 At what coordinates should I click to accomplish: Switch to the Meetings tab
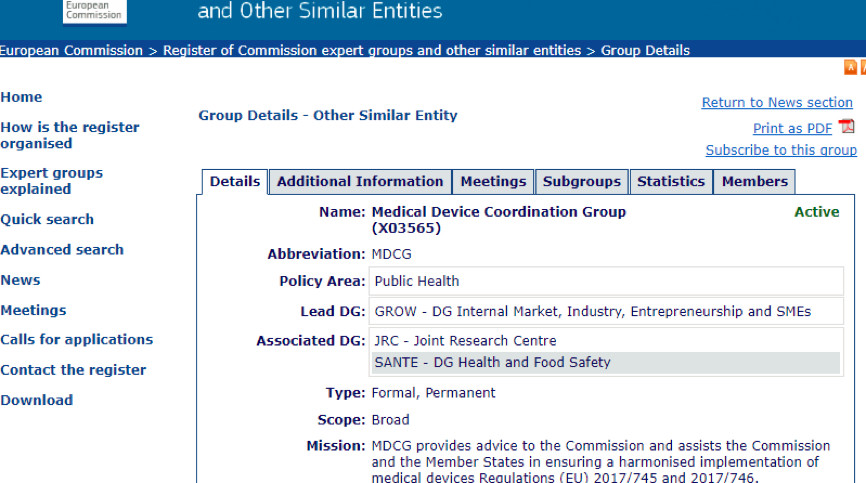(x=493, y=182)
